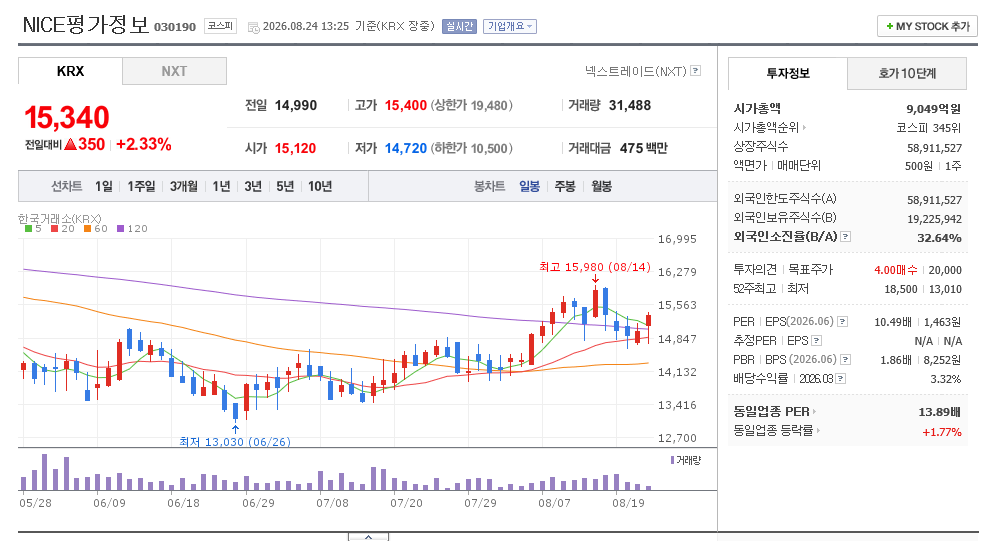
Task: Click the 거래량 volume legend marker
Action: click(x=672, y=460)
